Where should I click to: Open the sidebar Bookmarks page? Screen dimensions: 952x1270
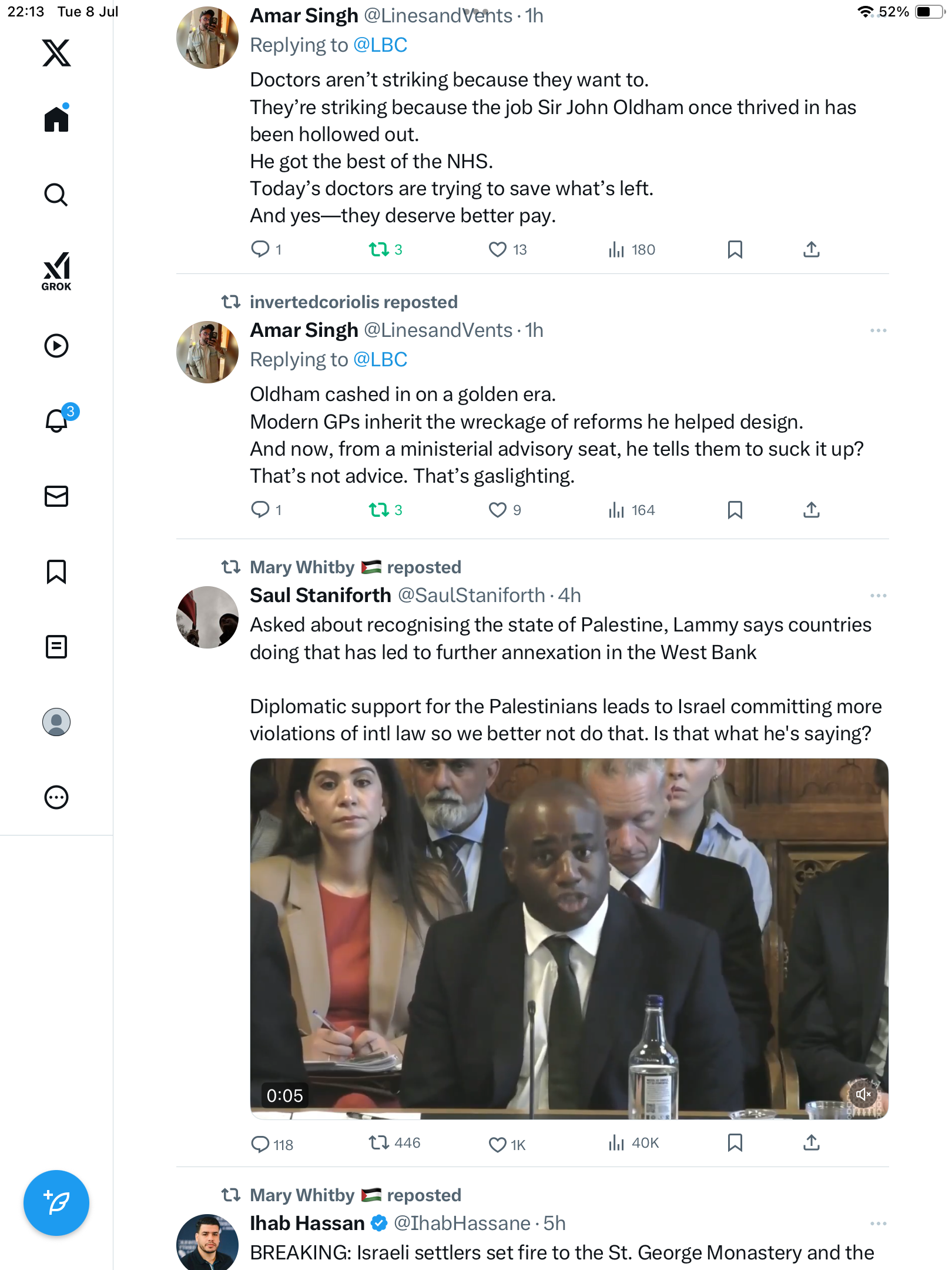56,571
